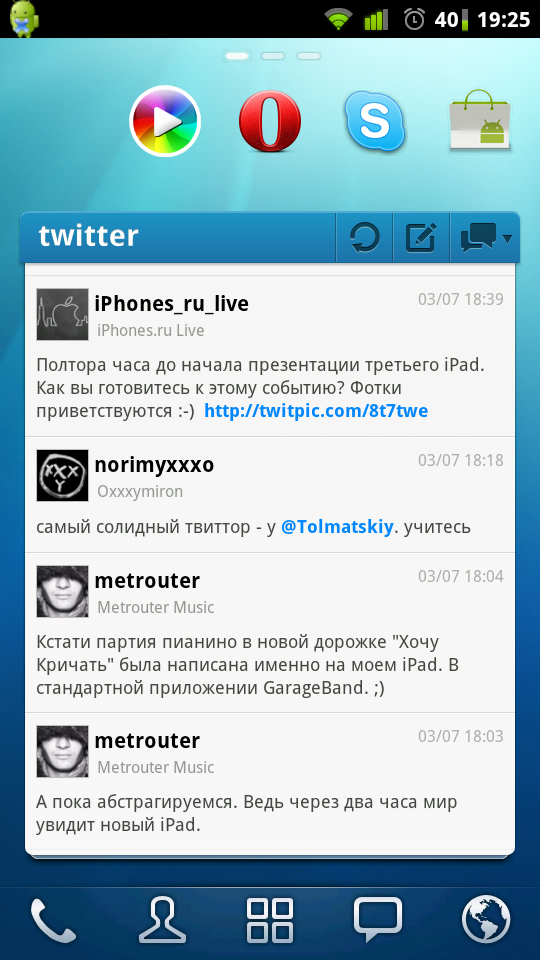Tap the @Tolmatskiy mention link
Viewport: 540px width, 960px height.
tap(337, 527)
